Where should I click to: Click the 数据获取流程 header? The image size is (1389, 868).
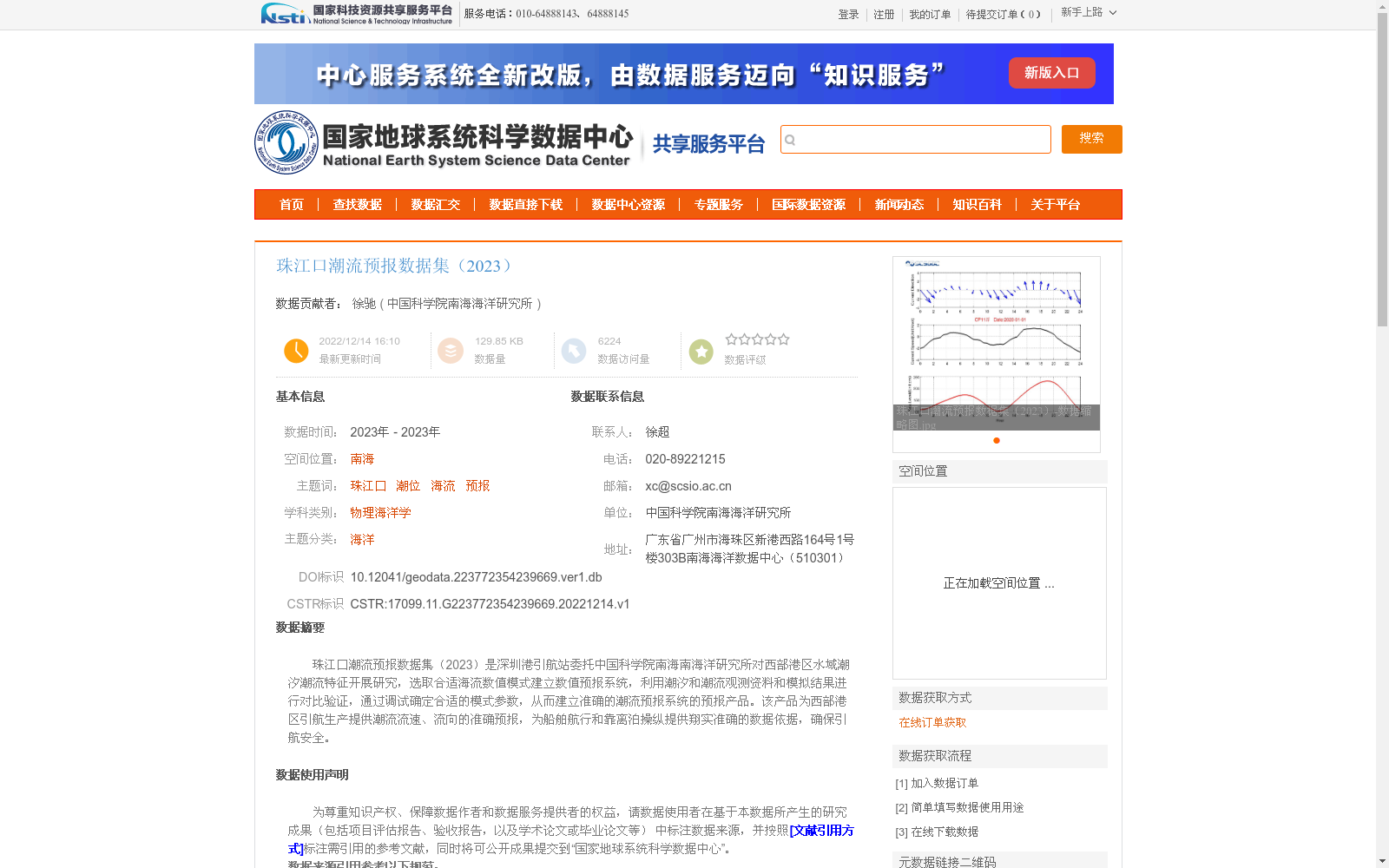[x=1000, y=756]
